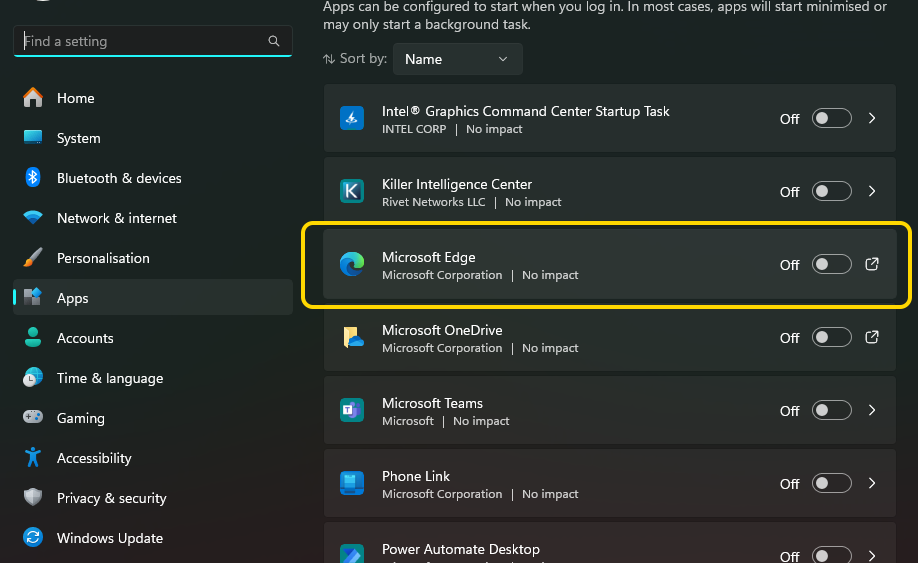Image resolution: width=918 pixels, height=563 pixels.
Task: Click the Power Automate Desktop app icon
Action: (352, 554)
